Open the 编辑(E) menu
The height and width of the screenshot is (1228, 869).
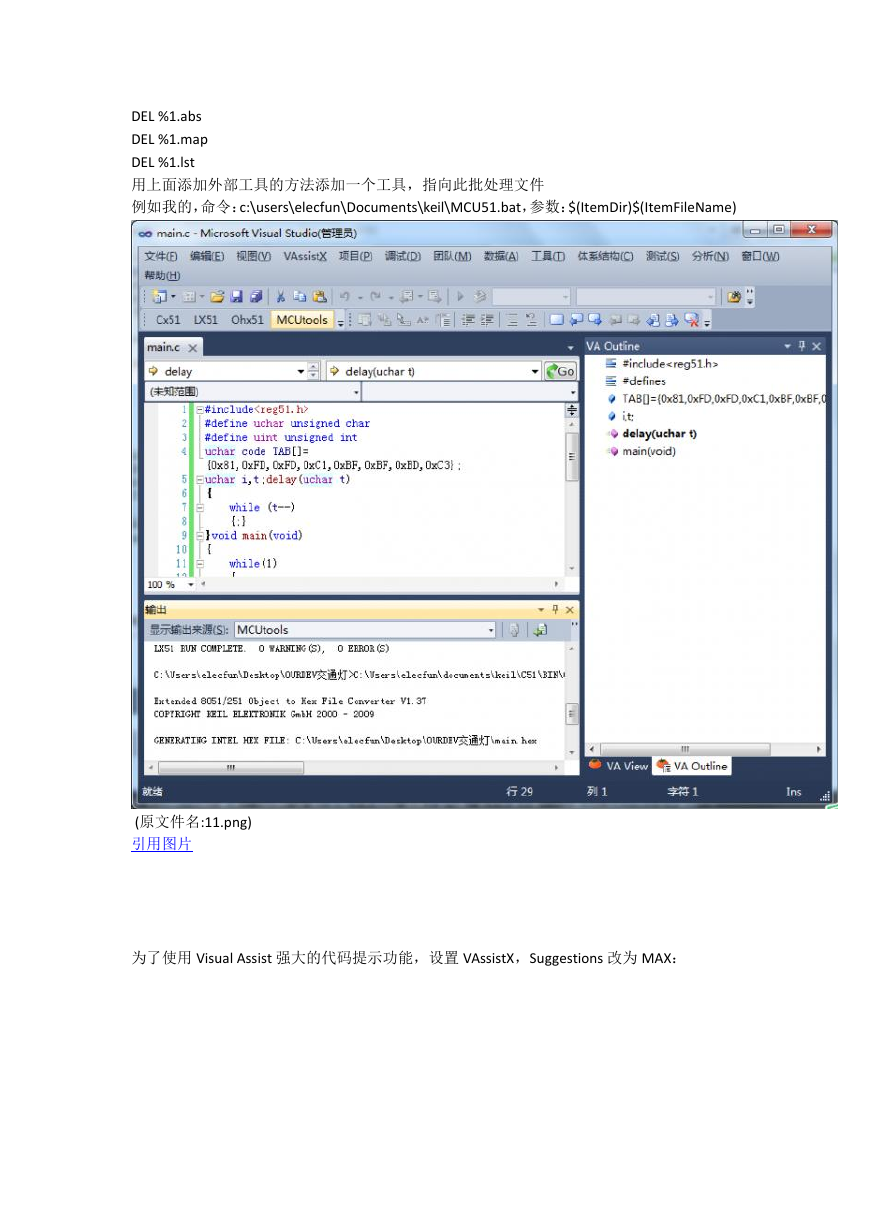click(x=207, y=256)
